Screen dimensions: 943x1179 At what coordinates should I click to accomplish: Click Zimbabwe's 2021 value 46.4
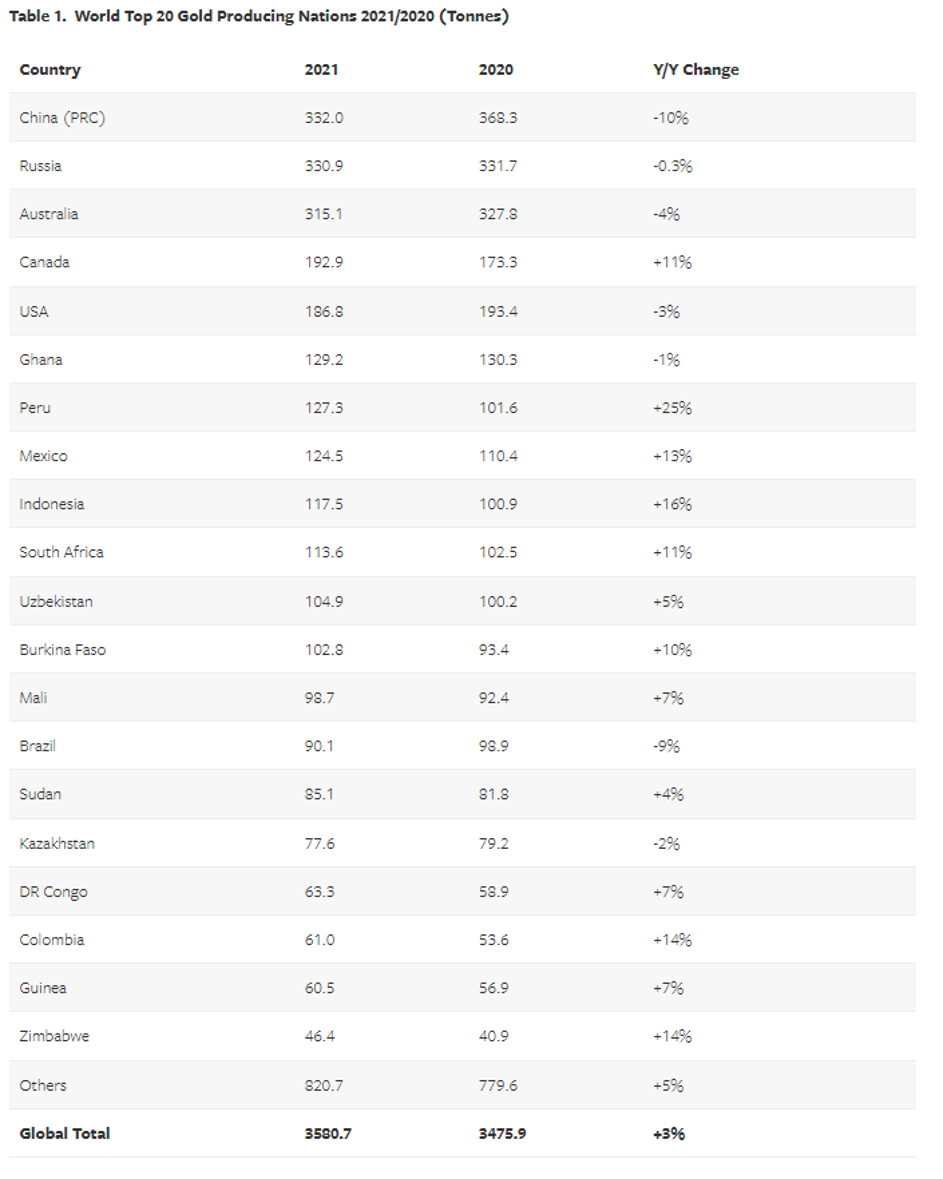pyautogui.click(x=320, y=1036)
